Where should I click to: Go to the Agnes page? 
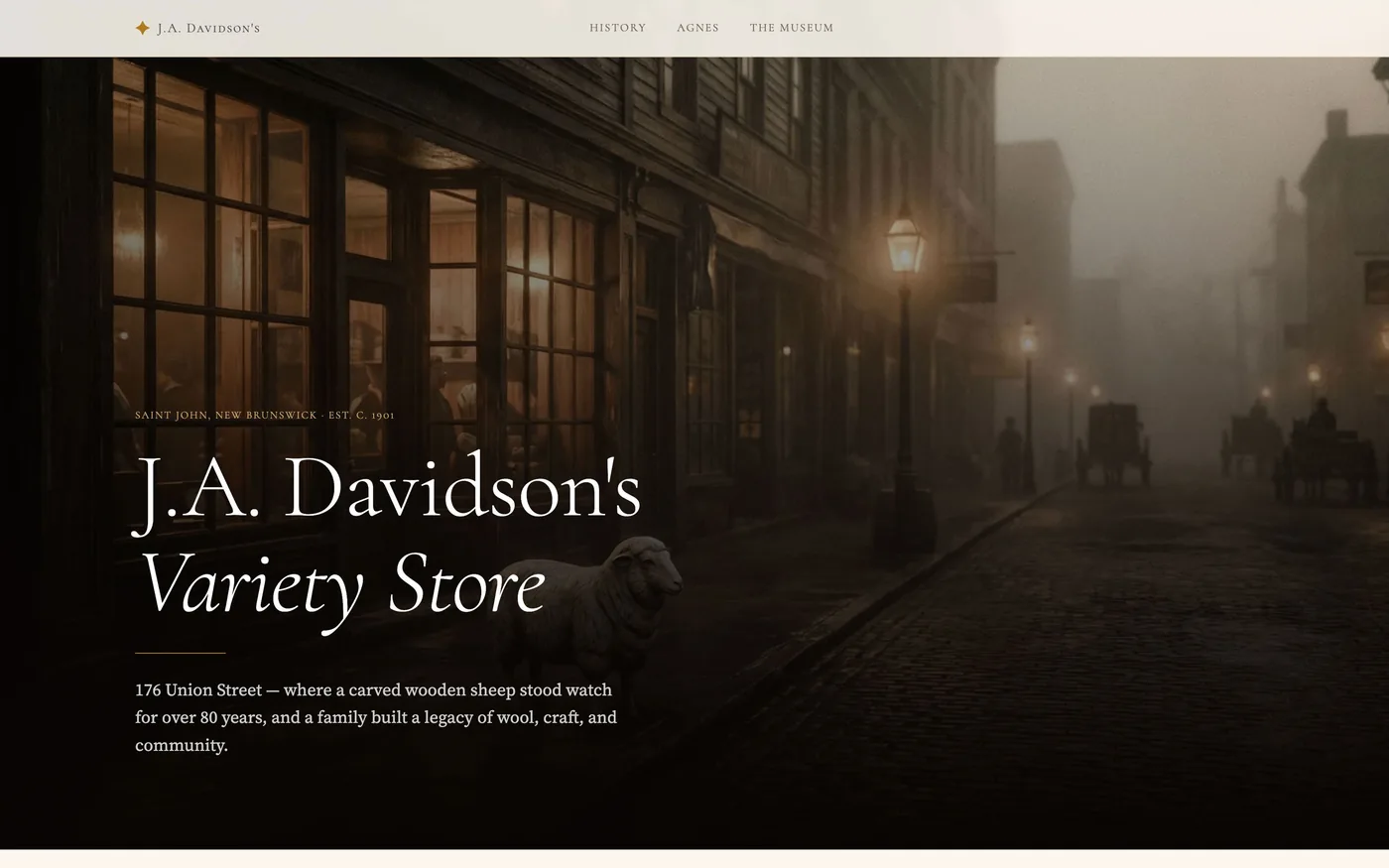pyautogui.click(x=697, y=28)
